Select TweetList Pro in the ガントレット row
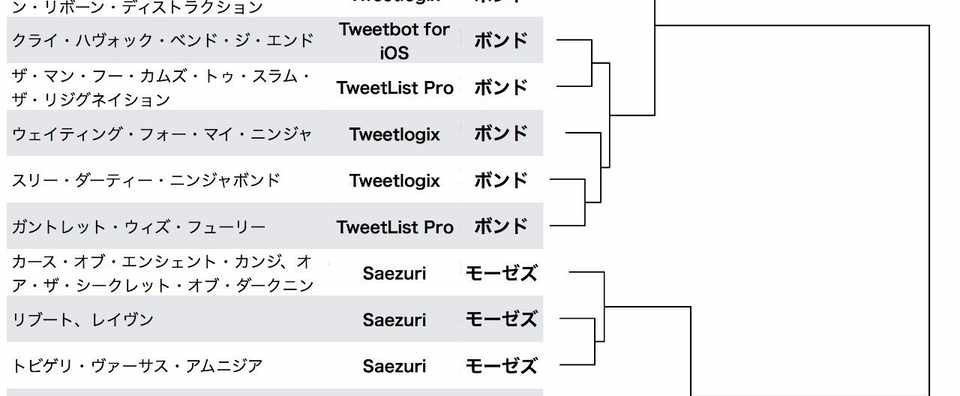The image size is (960, 396). click(395, 227)
